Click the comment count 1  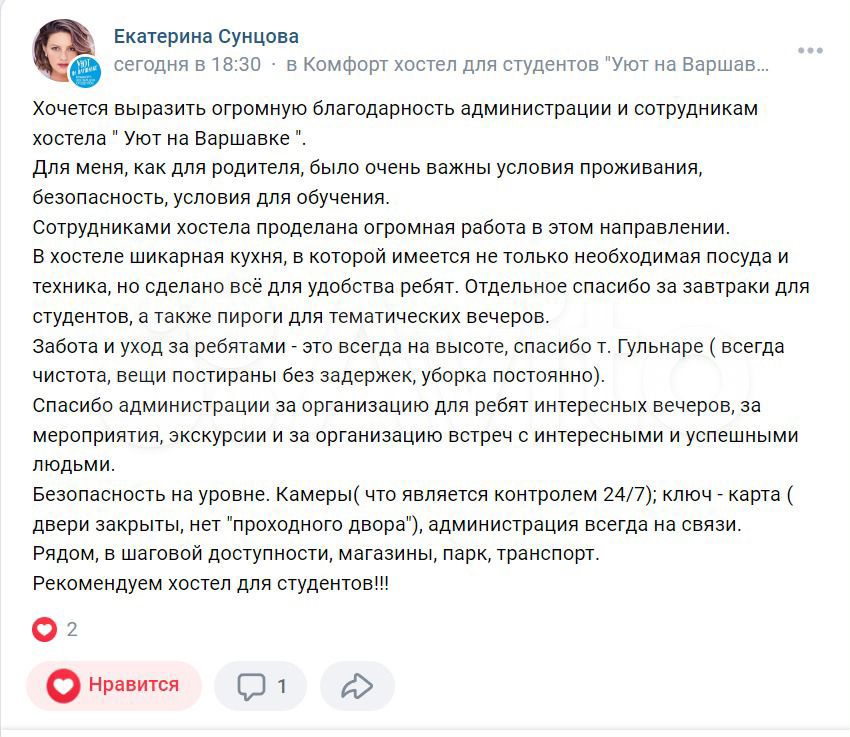[x=282, y=687]
